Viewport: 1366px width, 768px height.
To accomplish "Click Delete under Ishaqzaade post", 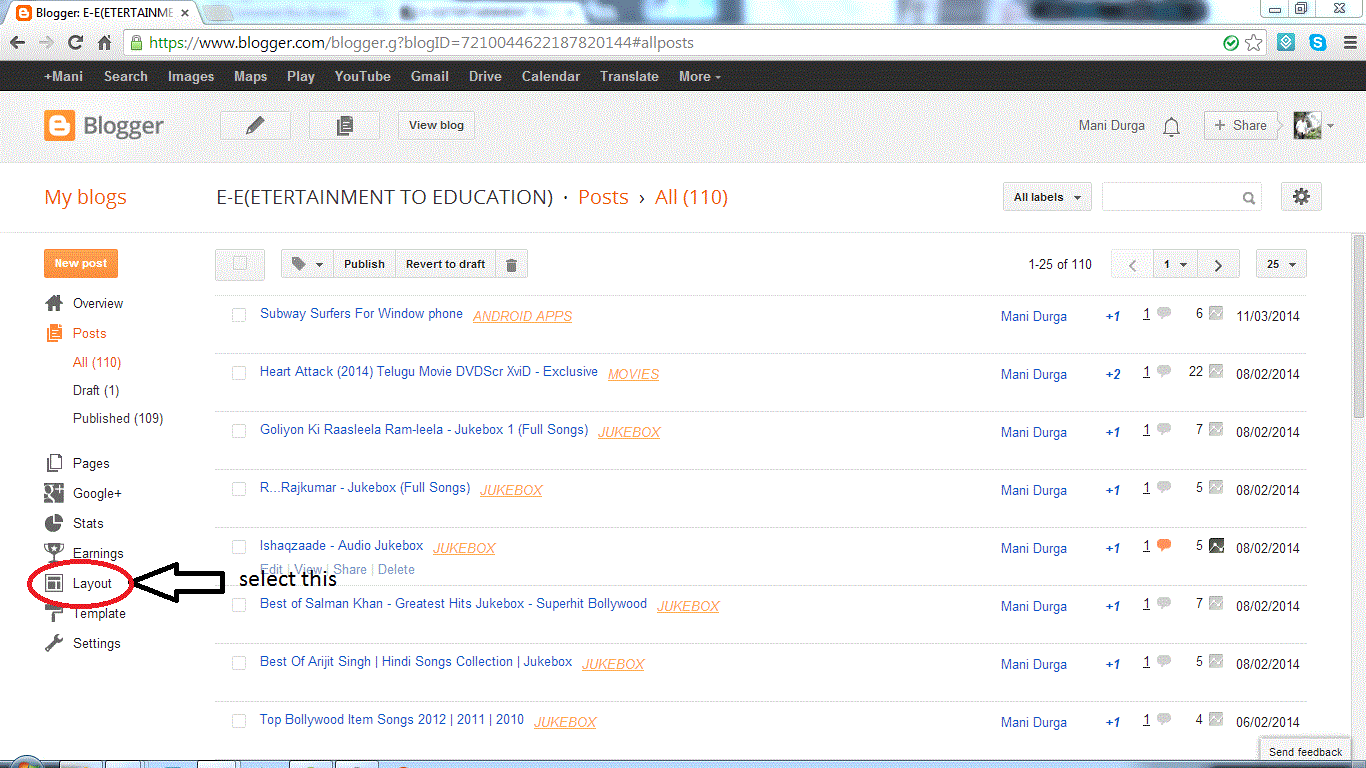I will tap(396, 569).
